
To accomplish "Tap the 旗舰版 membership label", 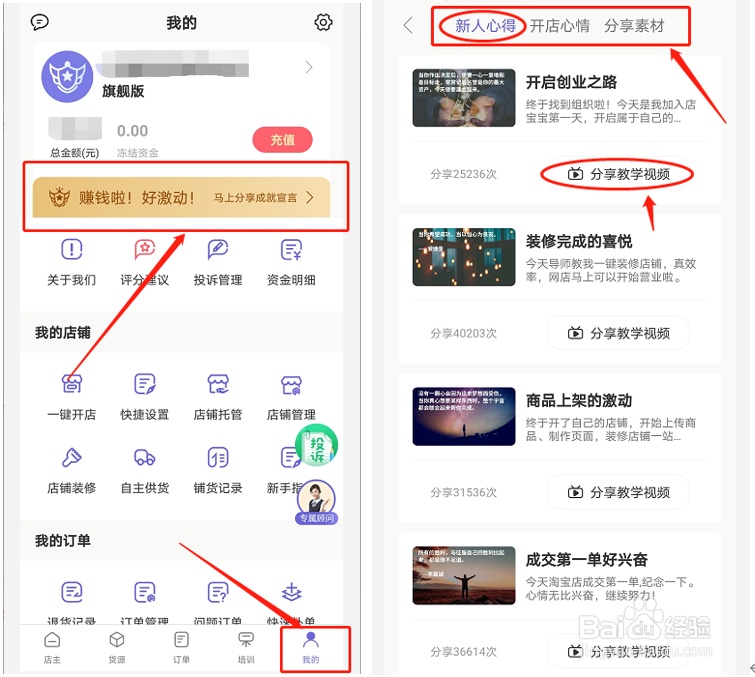I will pyautogui.click(x=123, y=91).
